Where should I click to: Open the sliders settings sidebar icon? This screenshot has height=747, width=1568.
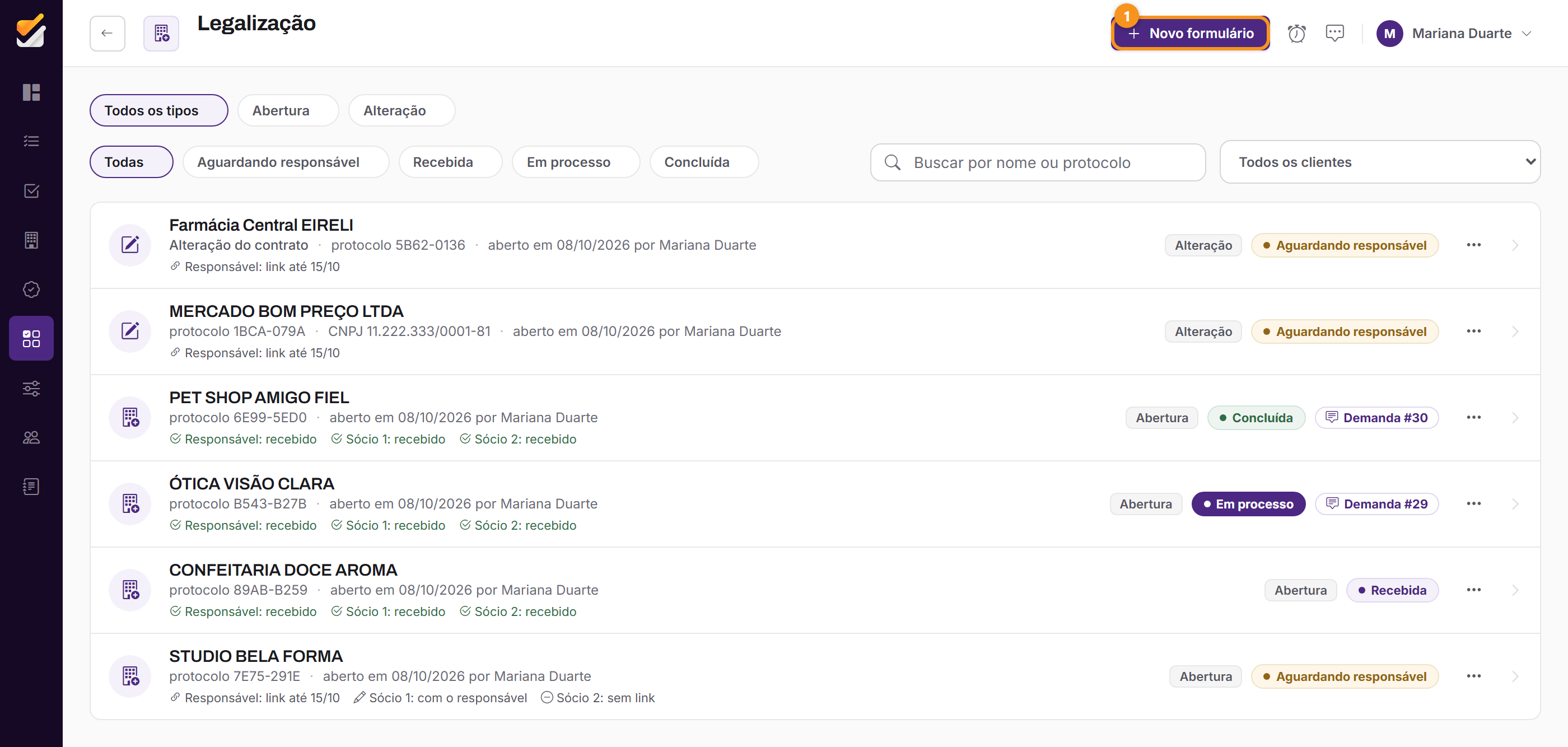(x=31, y=388)
